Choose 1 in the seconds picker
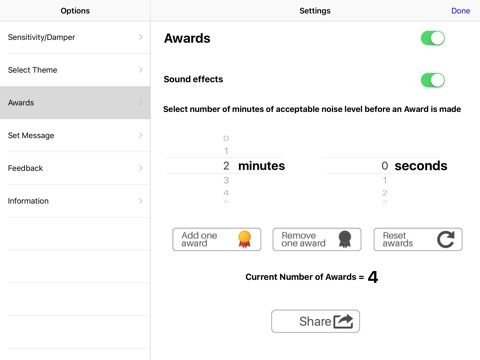 pyautogui.click(x=385, y=180)
